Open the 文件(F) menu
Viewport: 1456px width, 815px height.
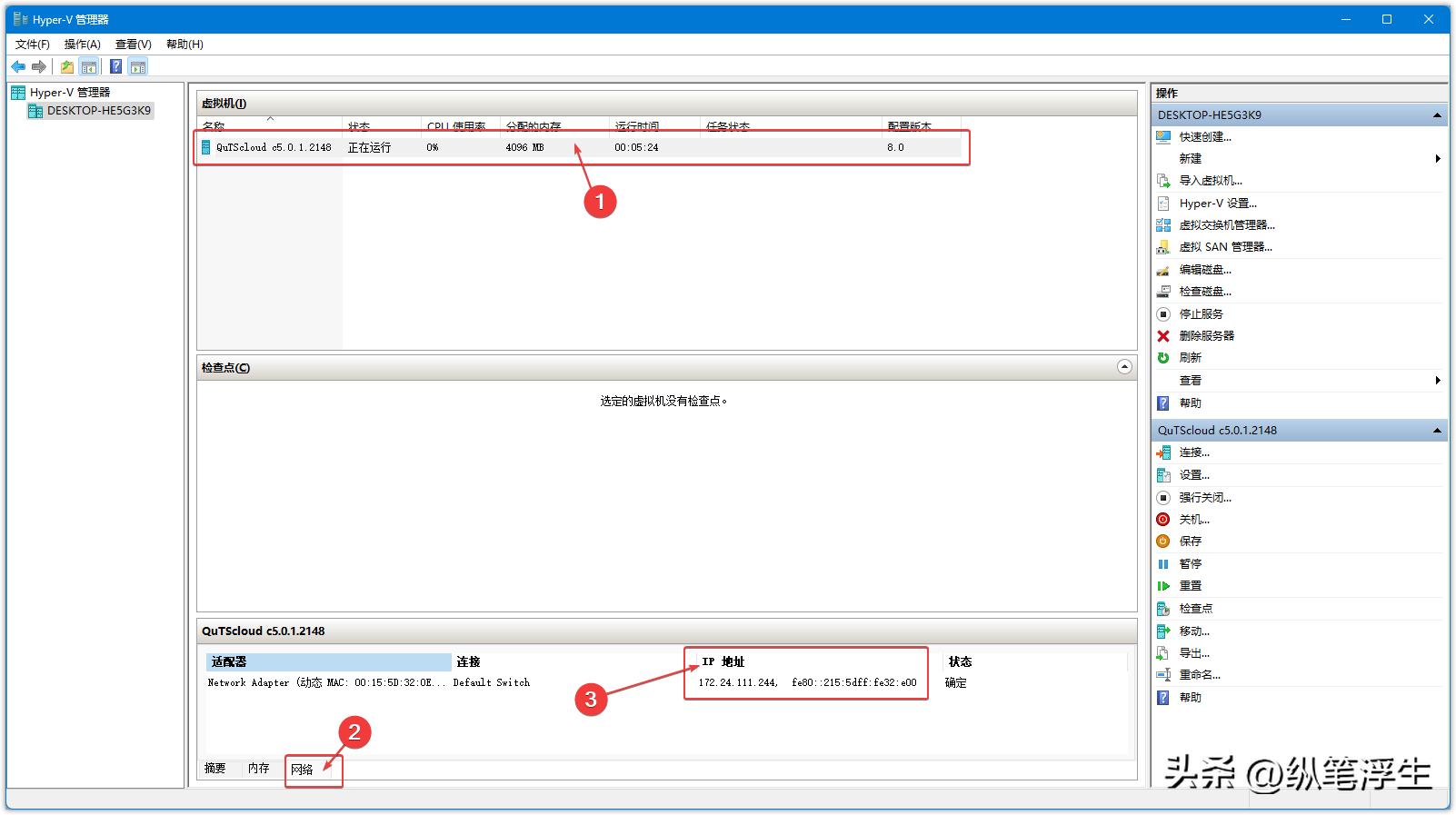click(x=33, y=45)
